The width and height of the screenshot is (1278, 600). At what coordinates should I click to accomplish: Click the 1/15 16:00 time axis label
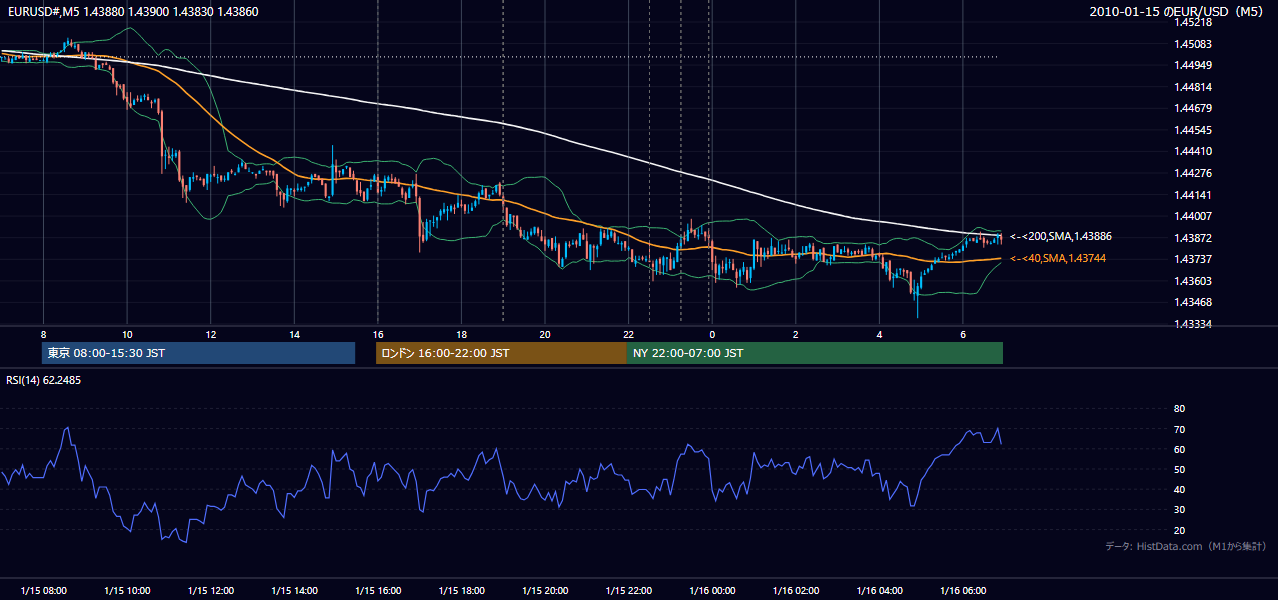[378, 591]
